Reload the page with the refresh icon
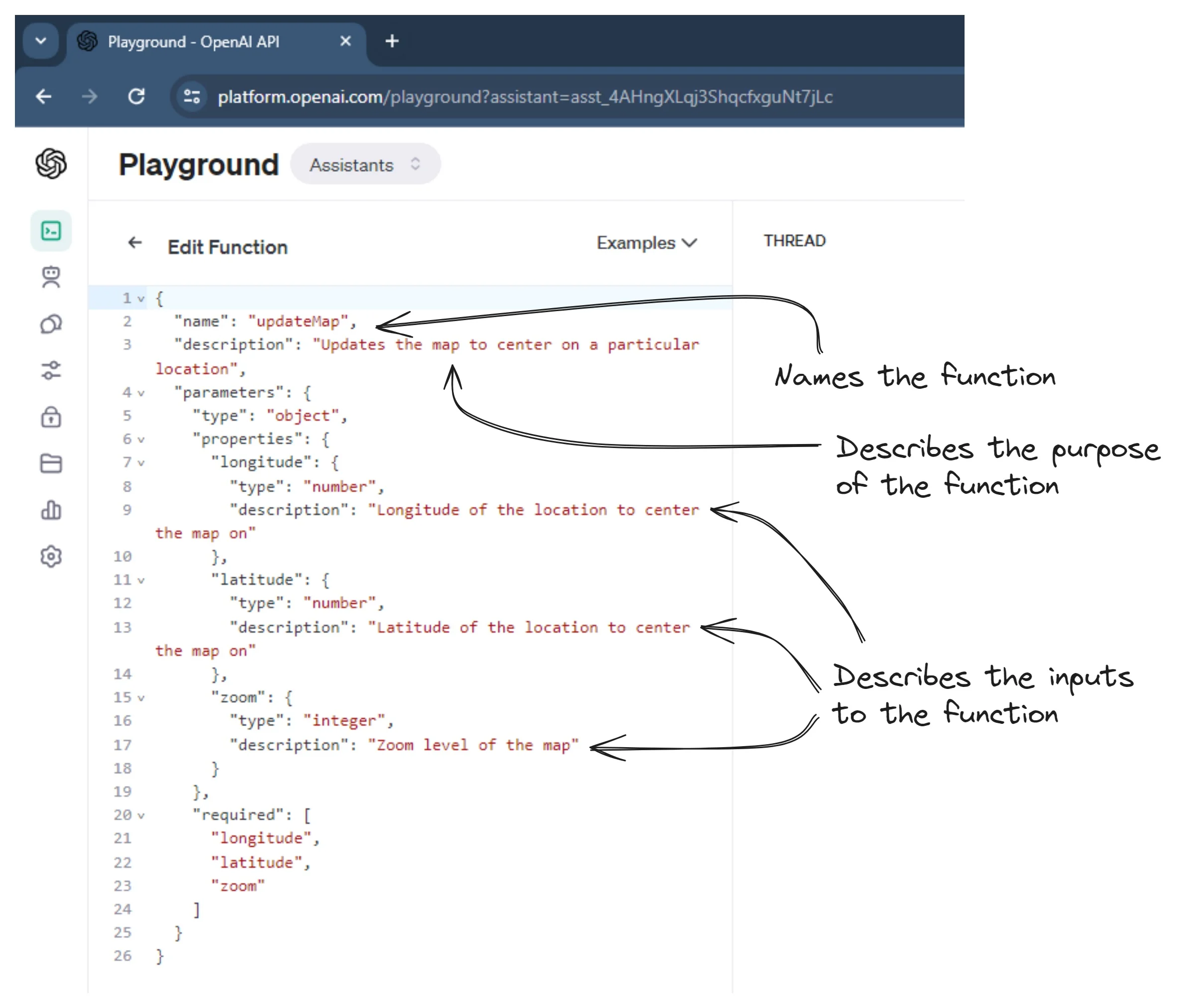Viewport: 1190px width, 1008px height. (x=136, y=97)
